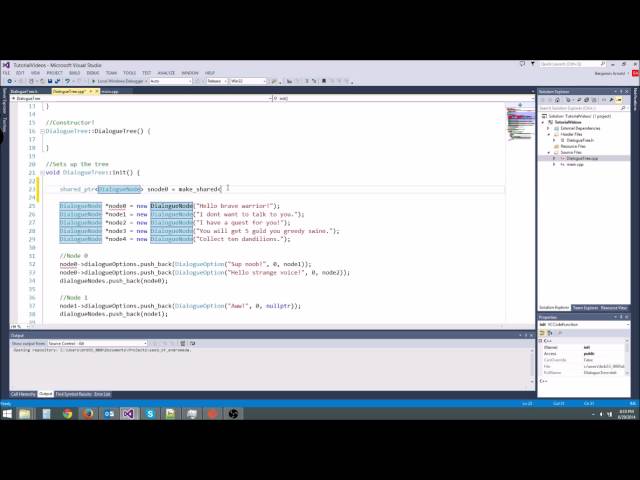Click the Show All Files icon in Solution Explorer
The width and height of the screenshot is (640, 480).
coord(594,100)
